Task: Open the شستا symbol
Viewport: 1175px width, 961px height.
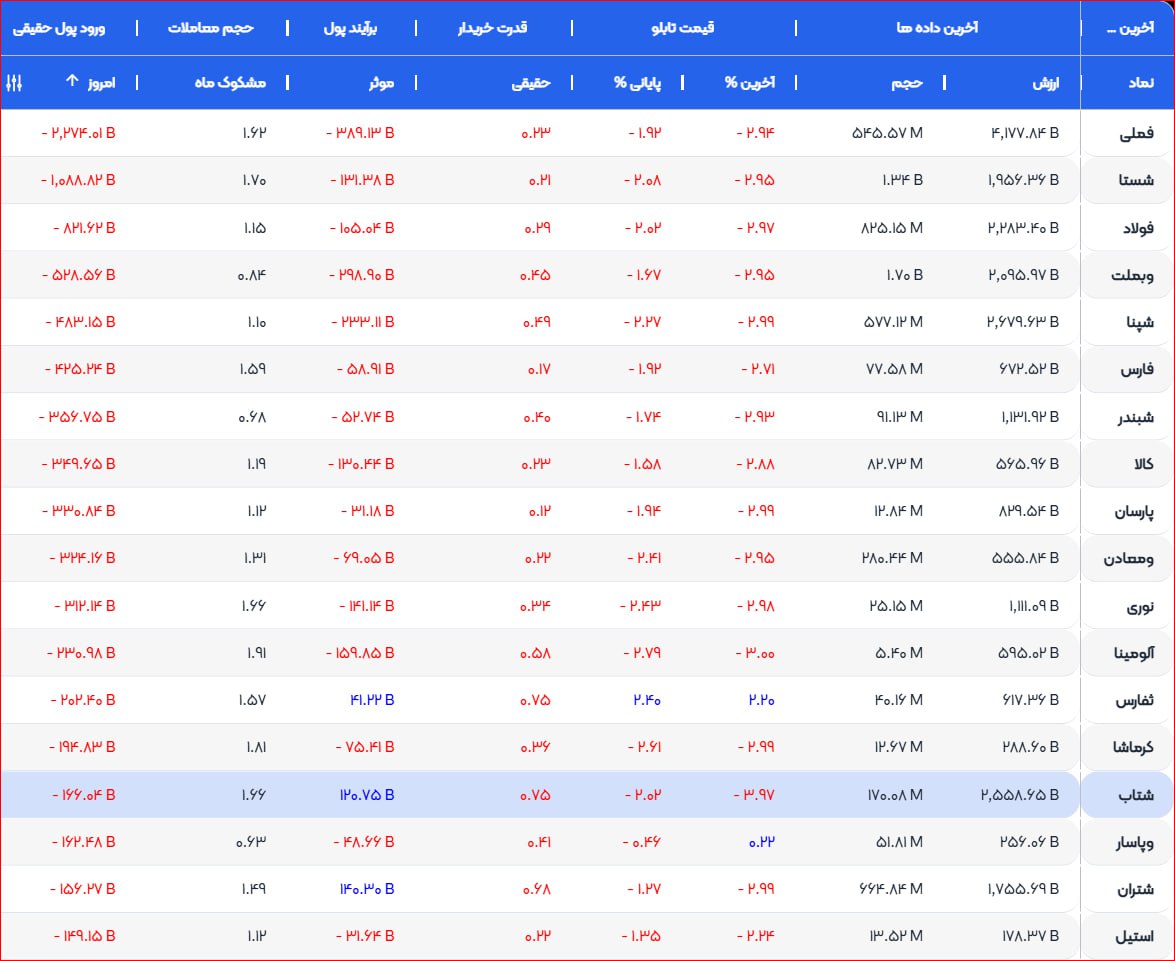Action: tap(1135, 180)
